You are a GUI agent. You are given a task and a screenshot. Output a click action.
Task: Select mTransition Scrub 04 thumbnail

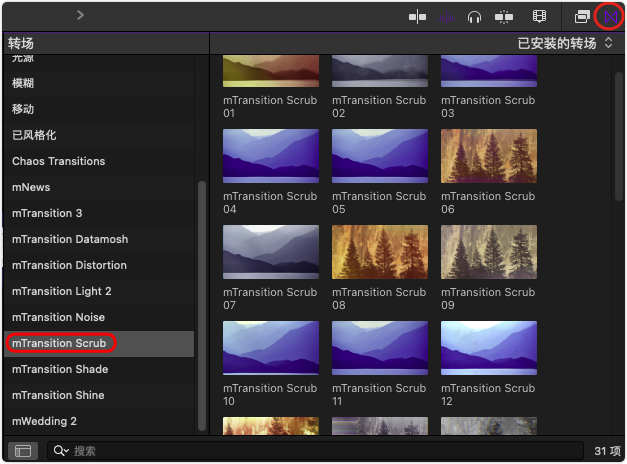pyautogui.click(x=271, y=156)
